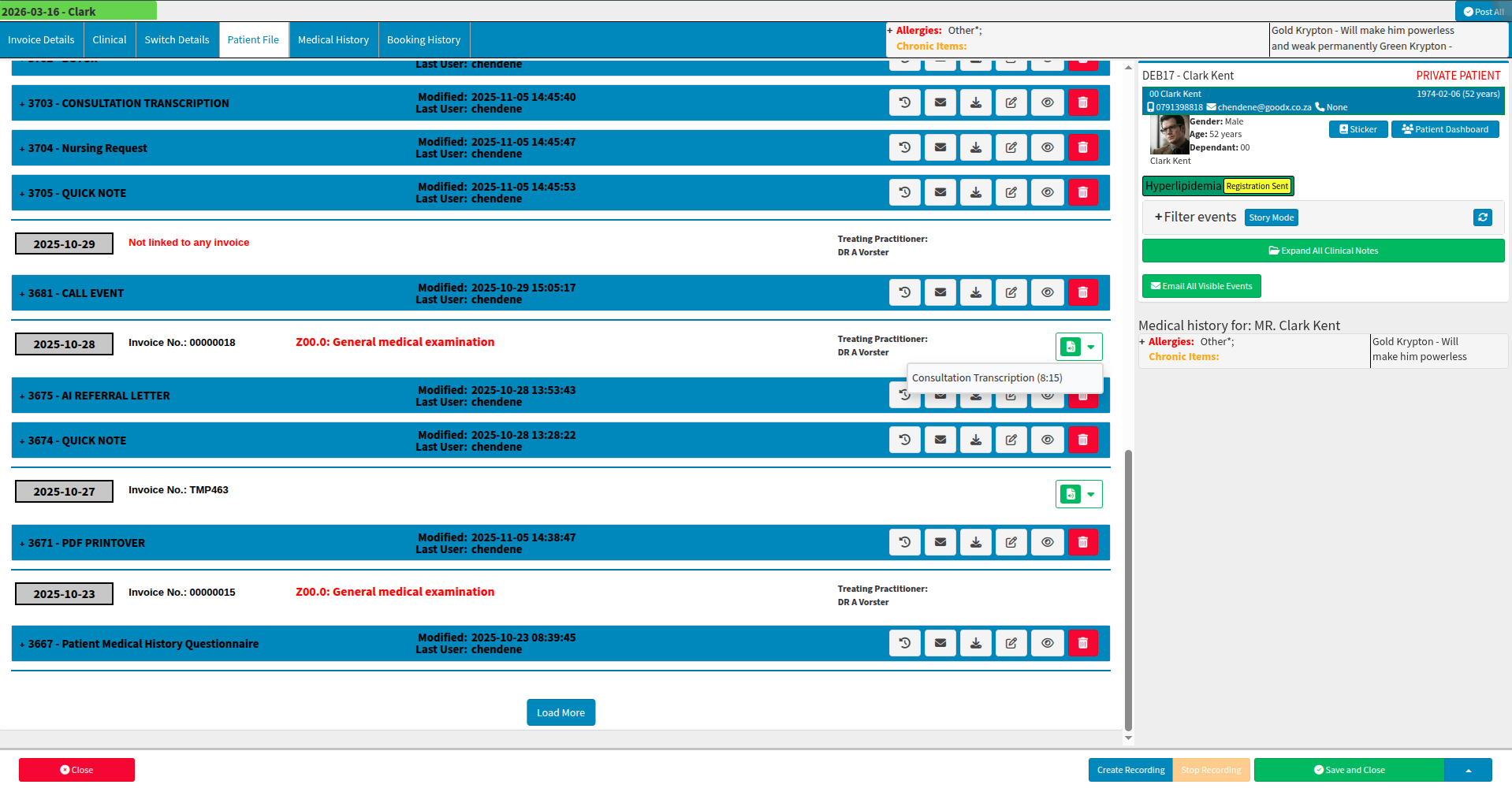The width and height of the screenshot is (1512, 788).
Task: Toggle visibility of 3704 Nursing Request
Action: 1048,147
